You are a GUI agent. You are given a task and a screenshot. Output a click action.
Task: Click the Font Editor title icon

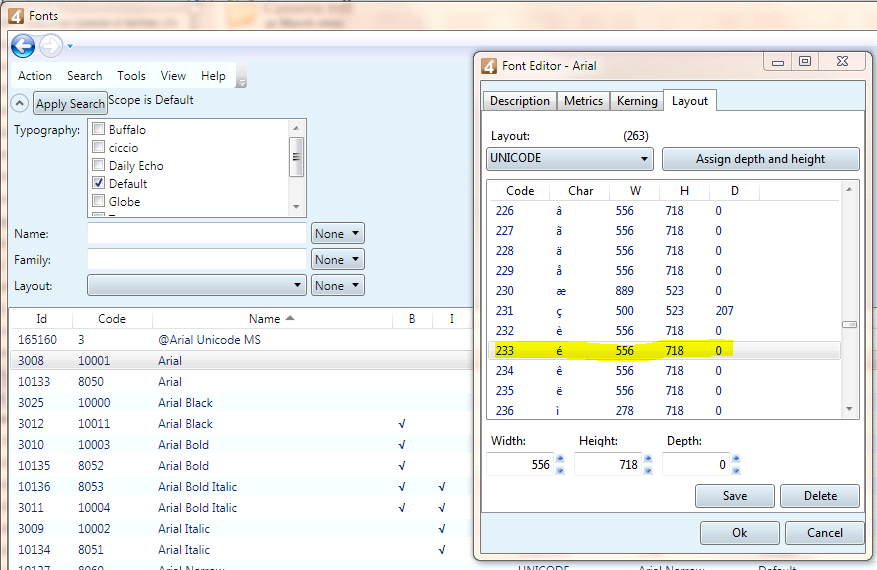coord(489,66)
